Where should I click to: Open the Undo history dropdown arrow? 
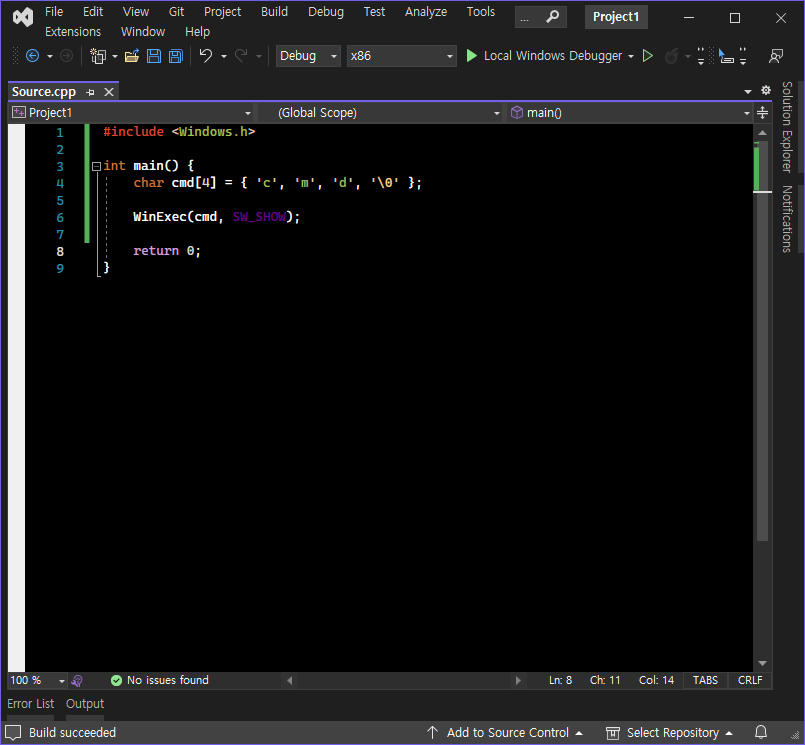click(224, 56)
